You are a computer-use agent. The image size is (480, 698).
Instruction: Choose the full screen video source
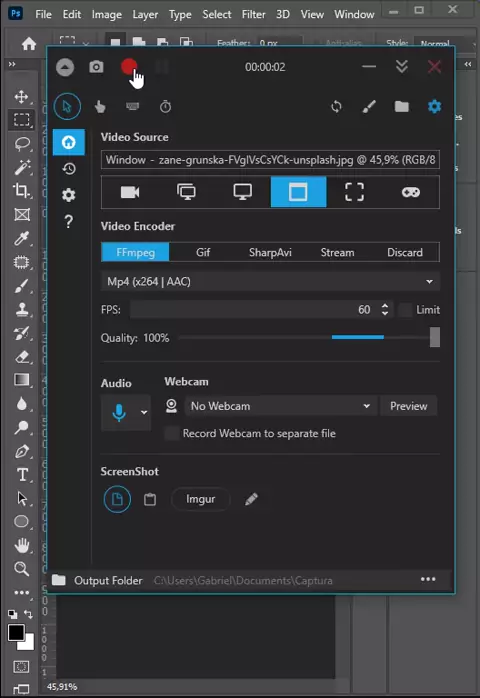click(186, 192)
